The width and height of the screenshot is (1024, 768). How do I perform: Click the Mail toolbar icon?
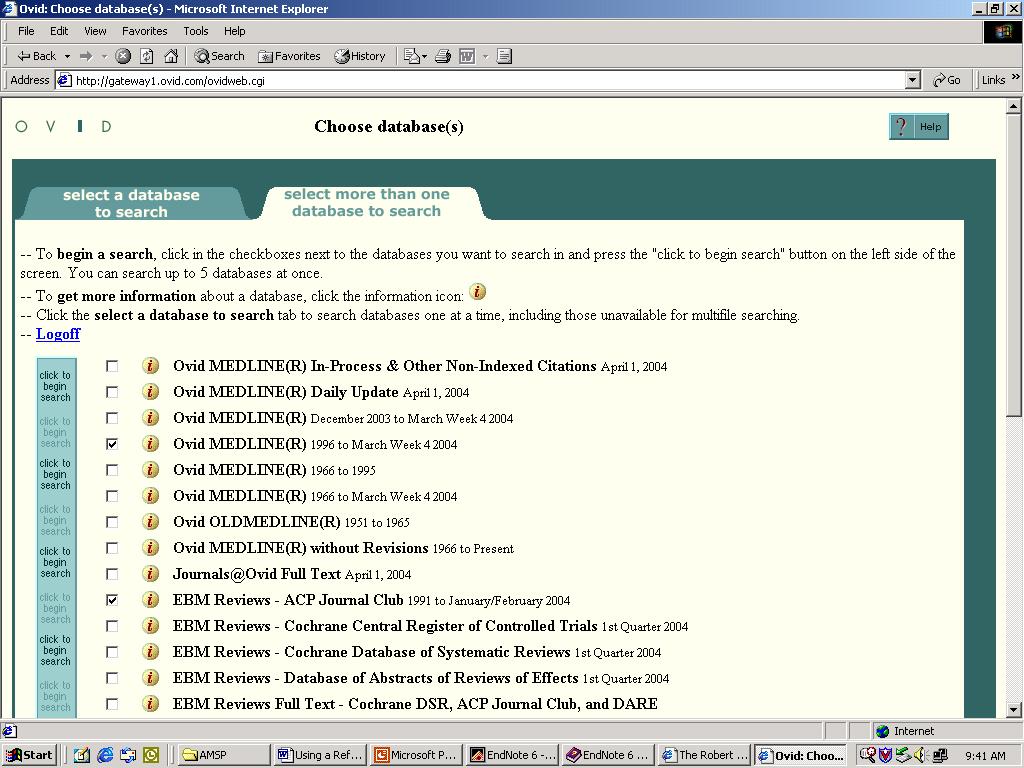411,56
